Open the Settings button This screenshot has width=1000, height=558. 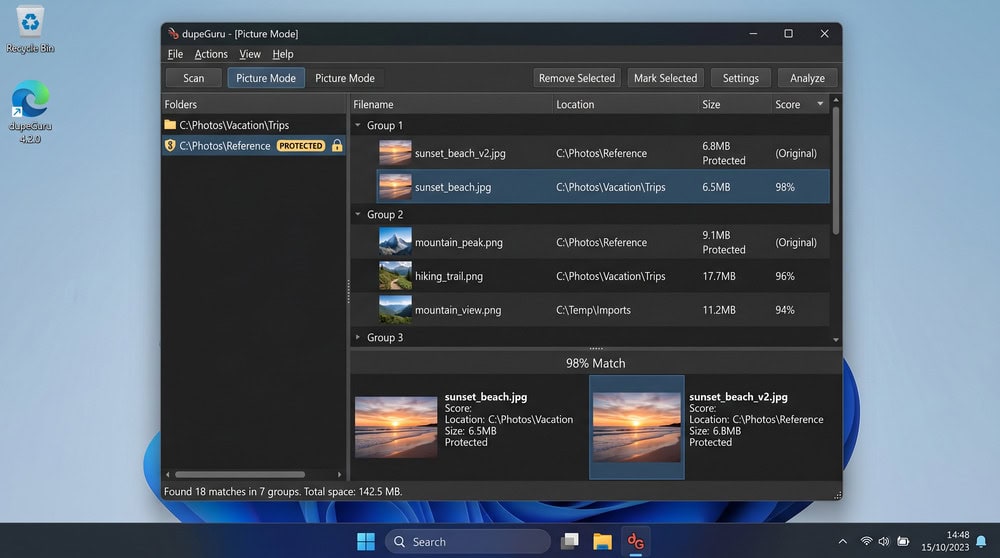[x=740, y=78]
